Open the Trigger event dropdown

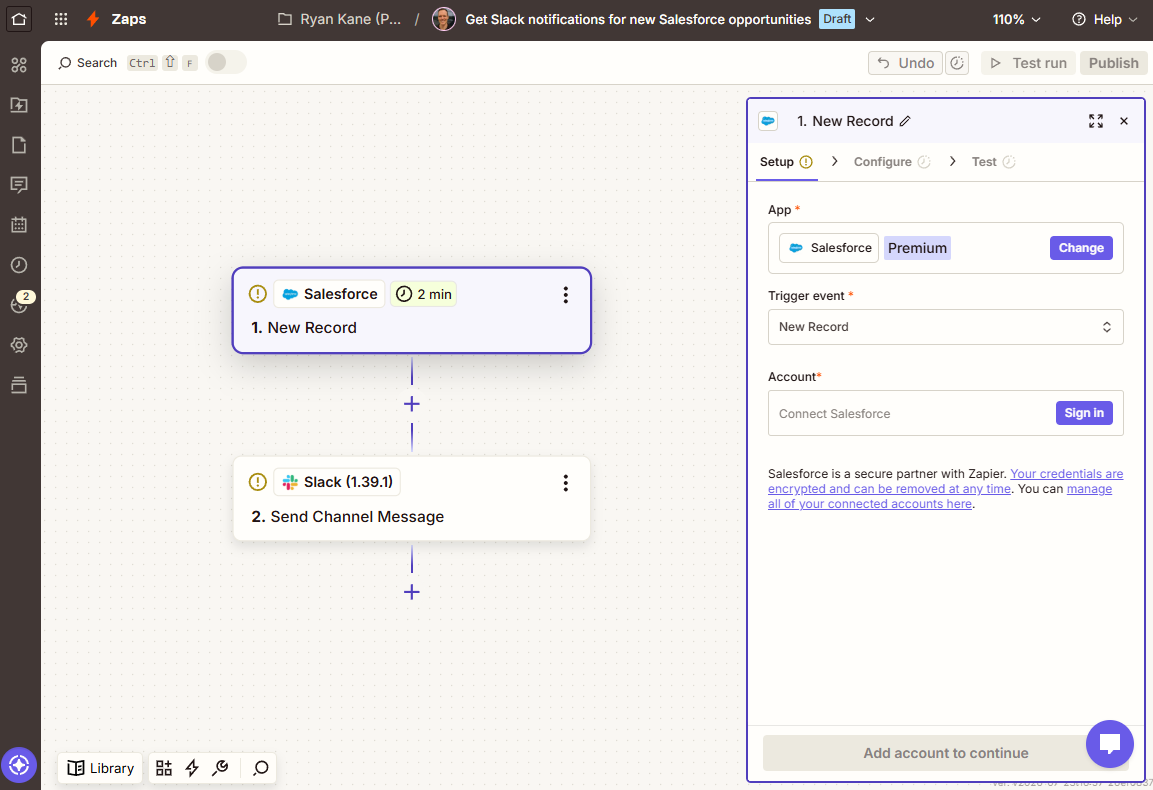946,327
